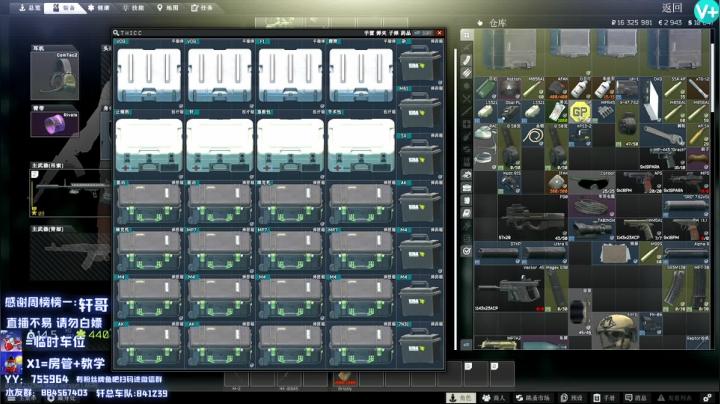
Task: Open the 预设 presets menu
Action: click(x=572, y=398)
